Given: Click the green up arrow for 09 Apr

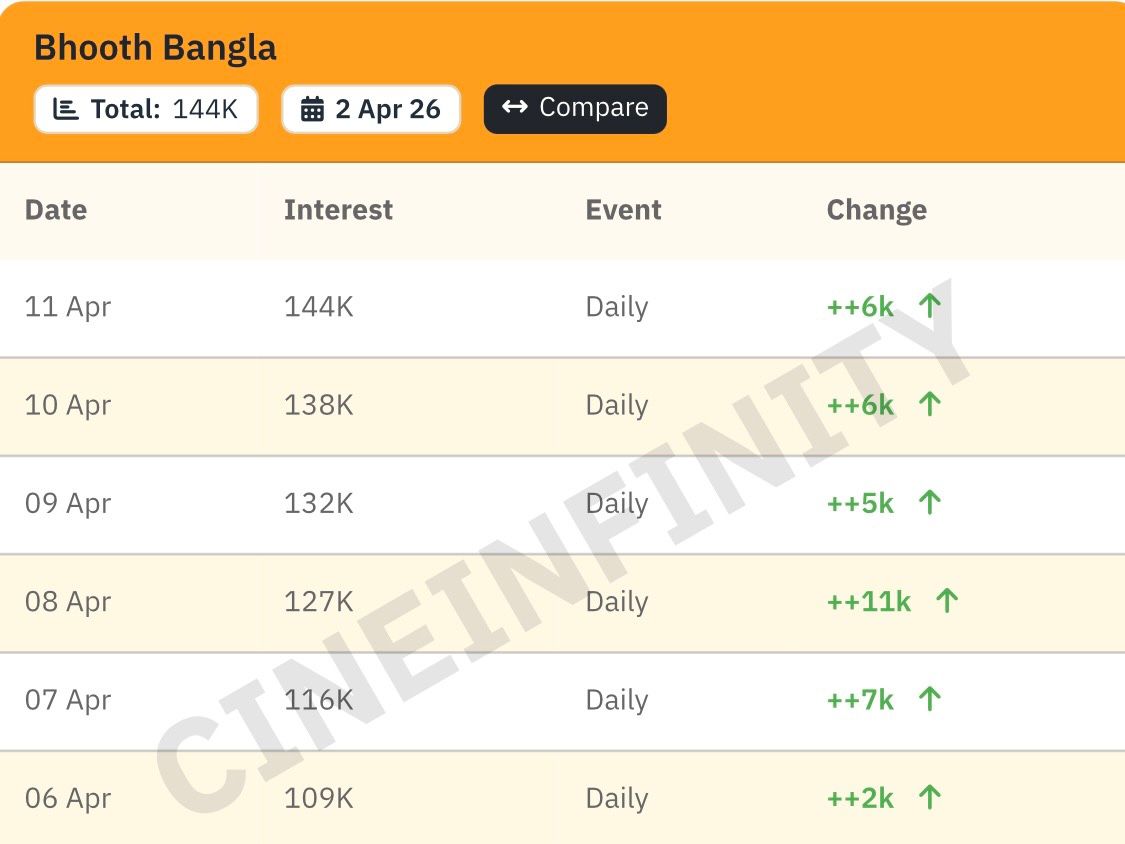Looking at the screenshot, I should click(930, 503).
